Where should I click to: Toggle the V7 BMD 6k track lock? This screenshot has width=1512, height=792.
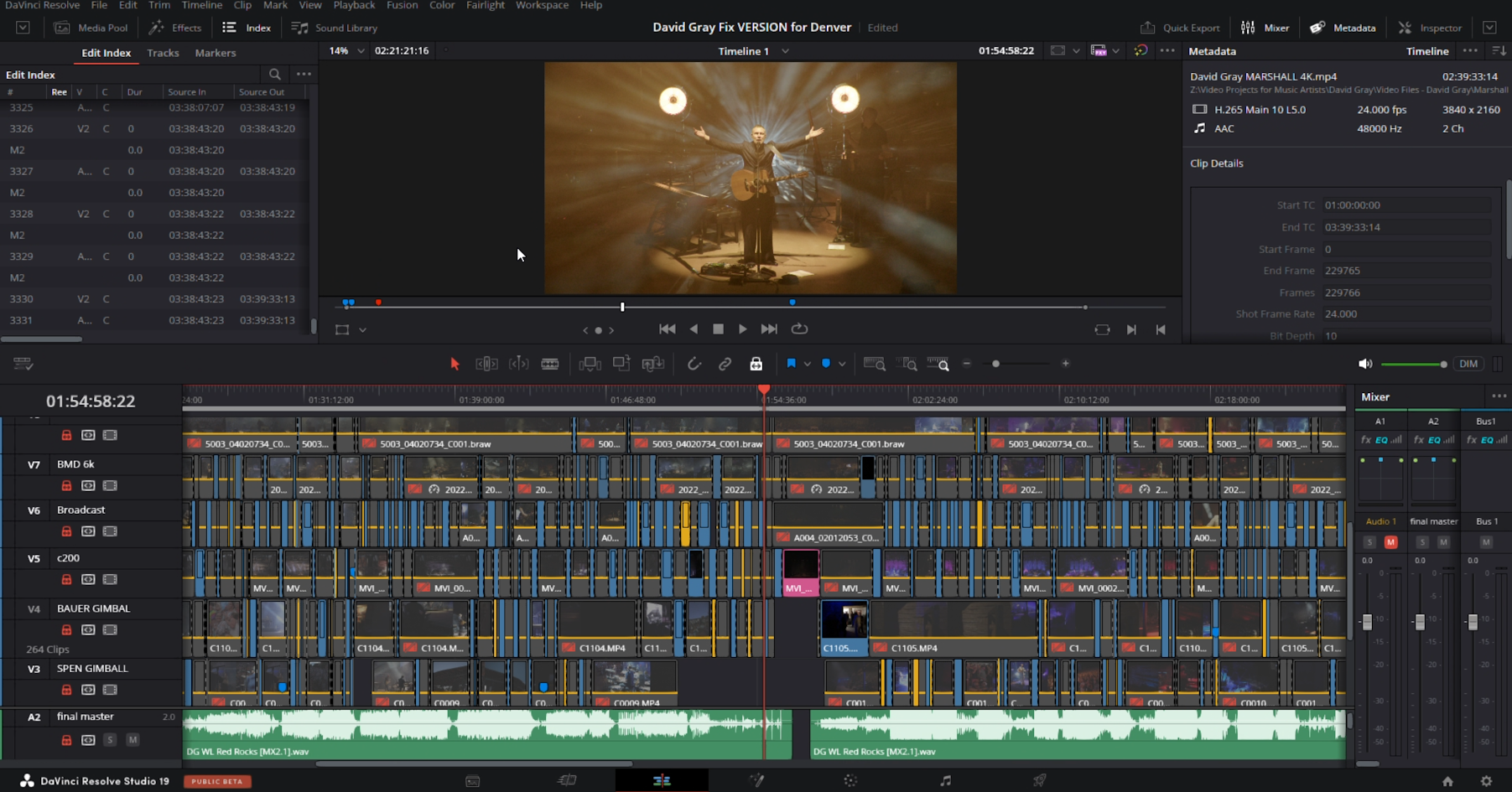pyautogui.click(x=66, y=485)
